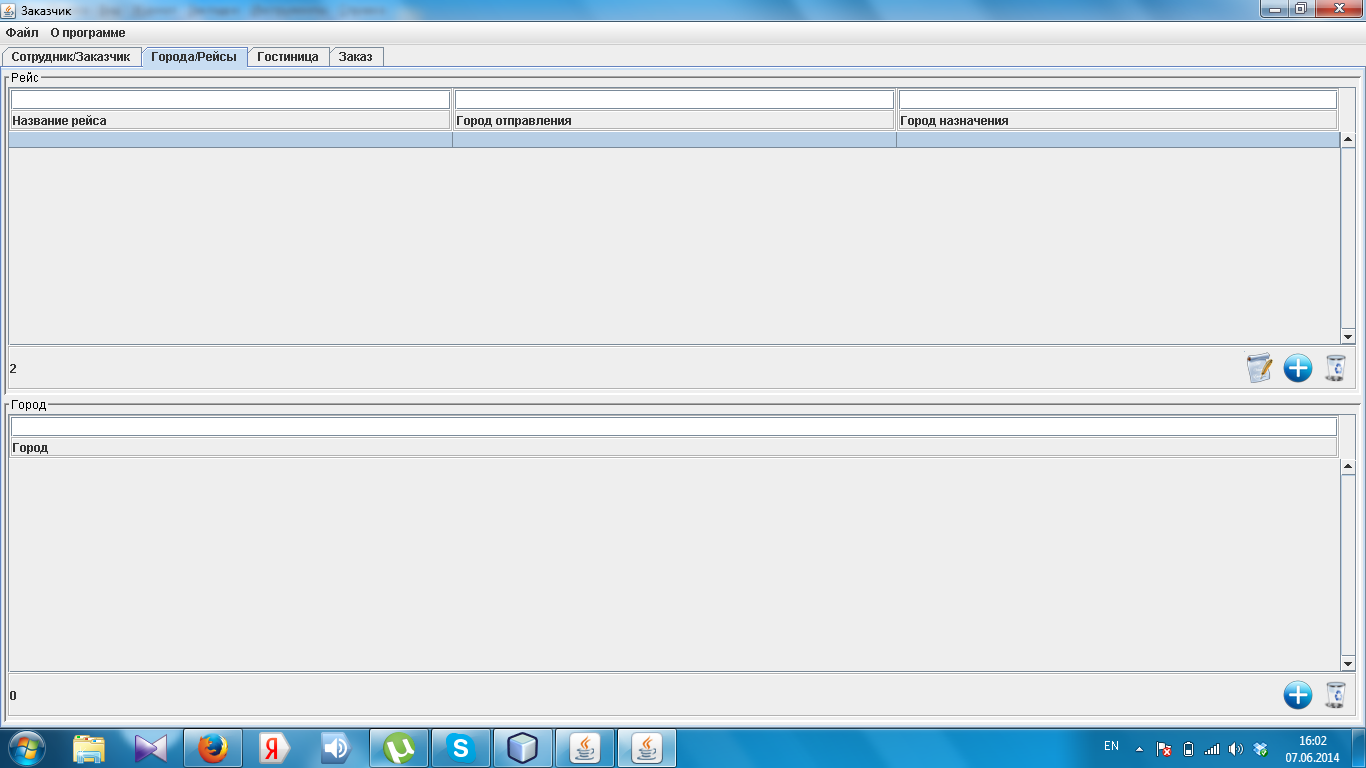This screenshot has width=1366, height=768.
Task: Click the Город table scrollbar up arrow
Action: pyautogui.click(x=1347, y=467)
